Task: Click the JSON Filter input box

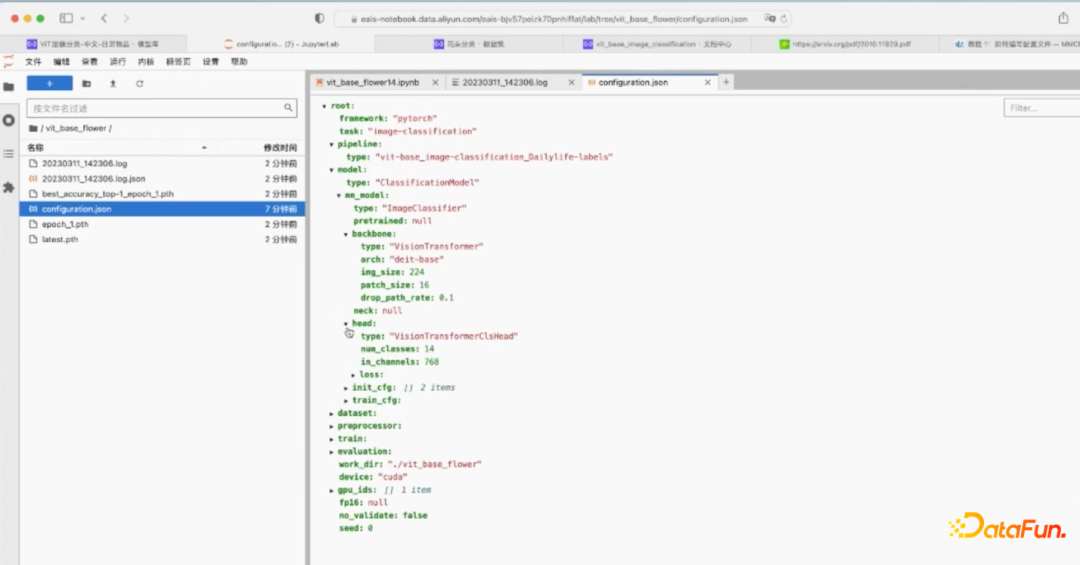Action: tap(1041, 108)
